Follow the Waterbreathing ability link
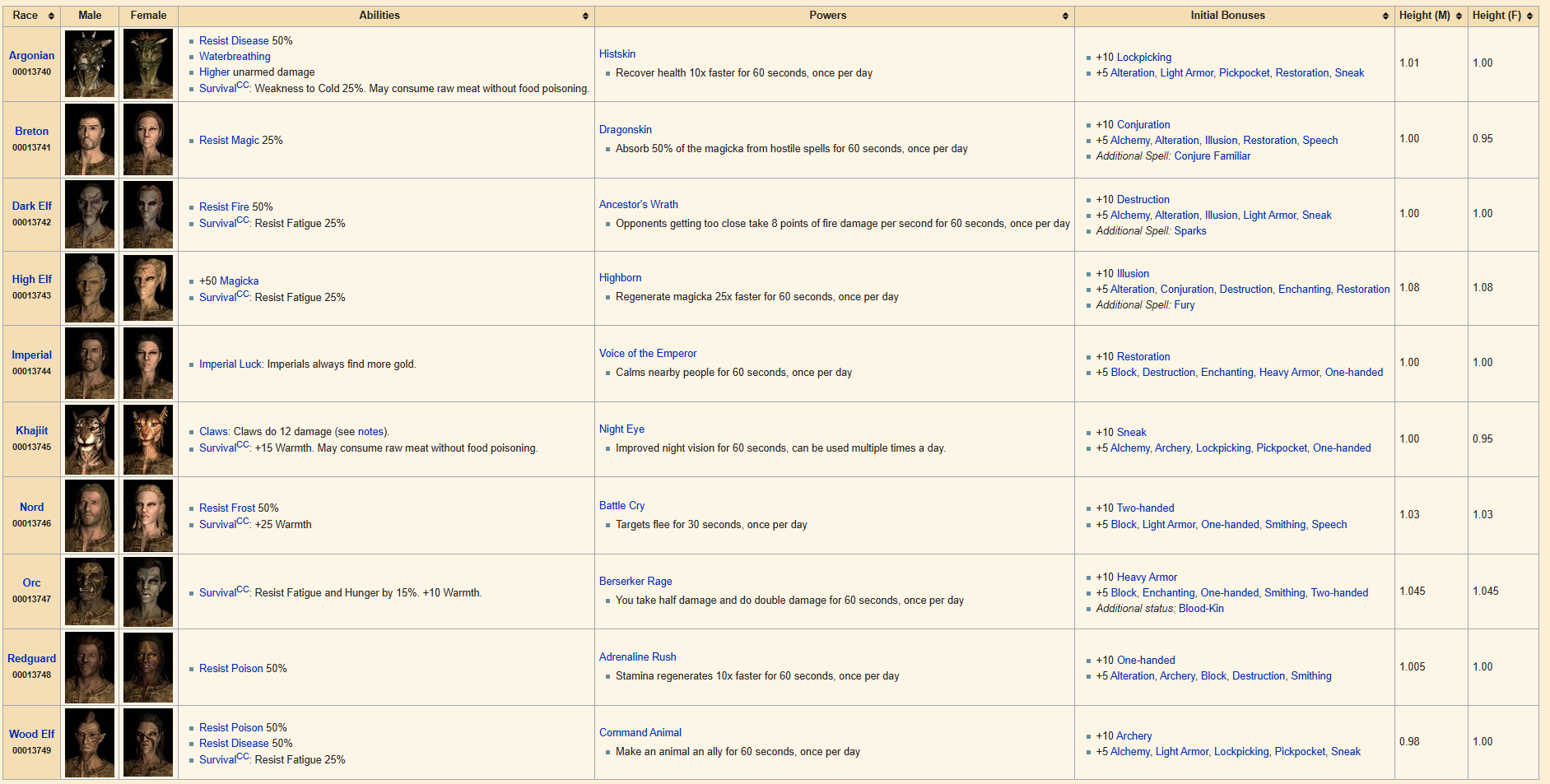Viewport: 1550px width, 784px height. pos(235,56)
